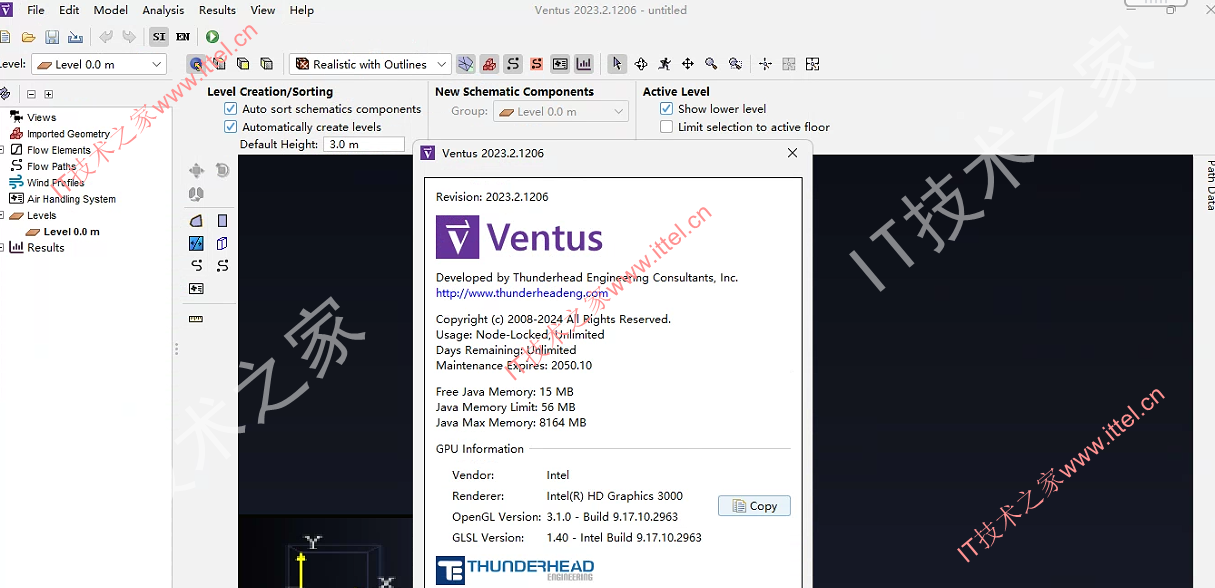
Task: Close the Ventus About dialog
Action: tap(792, 153)
